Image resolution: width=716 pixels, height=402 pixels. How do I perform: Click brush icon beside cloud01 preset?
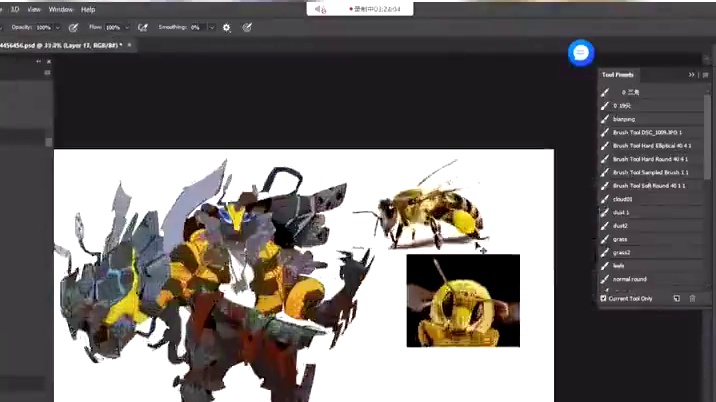pos(605,199)
